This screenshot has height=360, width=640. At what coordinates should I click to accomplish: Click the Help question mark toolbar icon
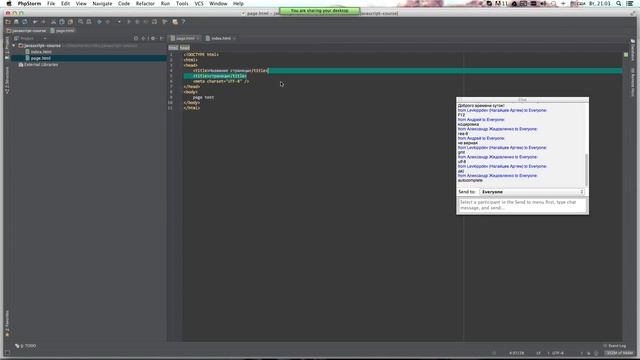(183, 22)
